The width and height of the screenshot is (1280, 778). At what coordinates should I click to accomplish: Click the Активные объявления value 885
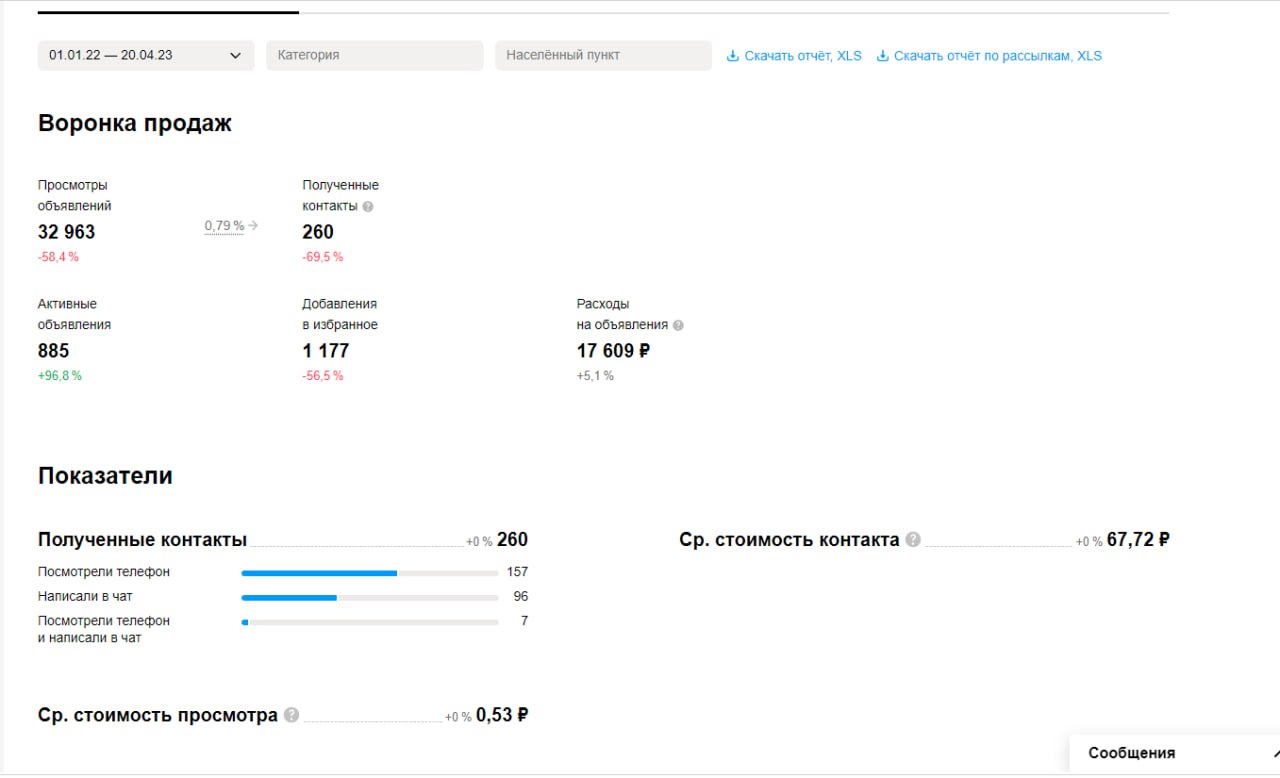tap(54, 351)
